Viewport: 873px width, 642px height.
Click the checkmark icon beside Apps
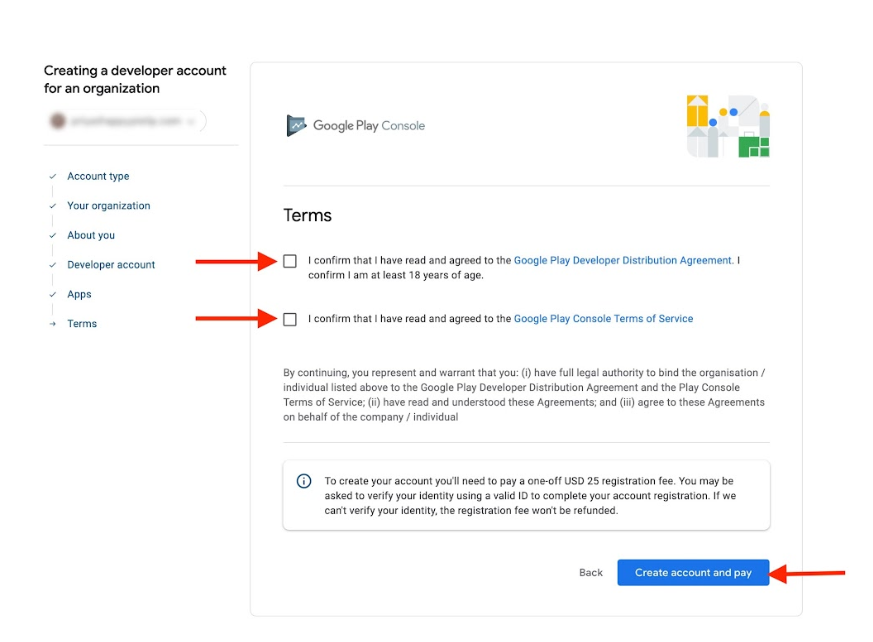pyautogui.click(x=52, y=294)
